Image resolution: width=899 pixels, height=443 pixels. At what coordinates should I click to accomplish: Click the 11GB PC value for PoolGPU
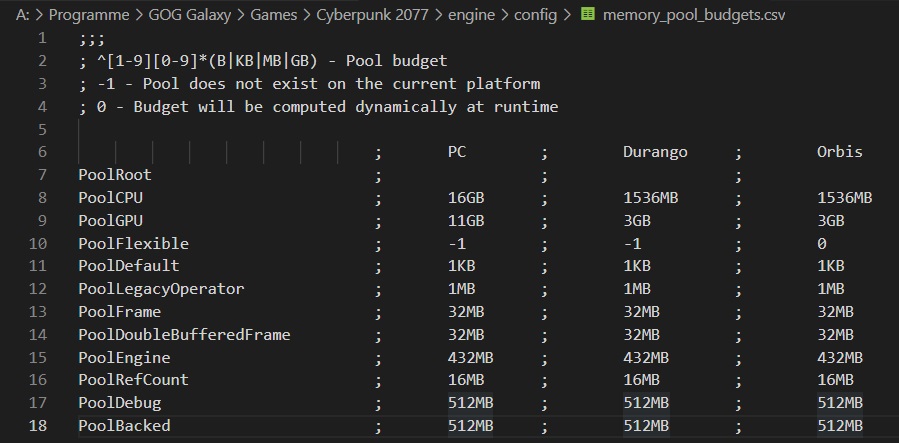[x=466, y=220]
